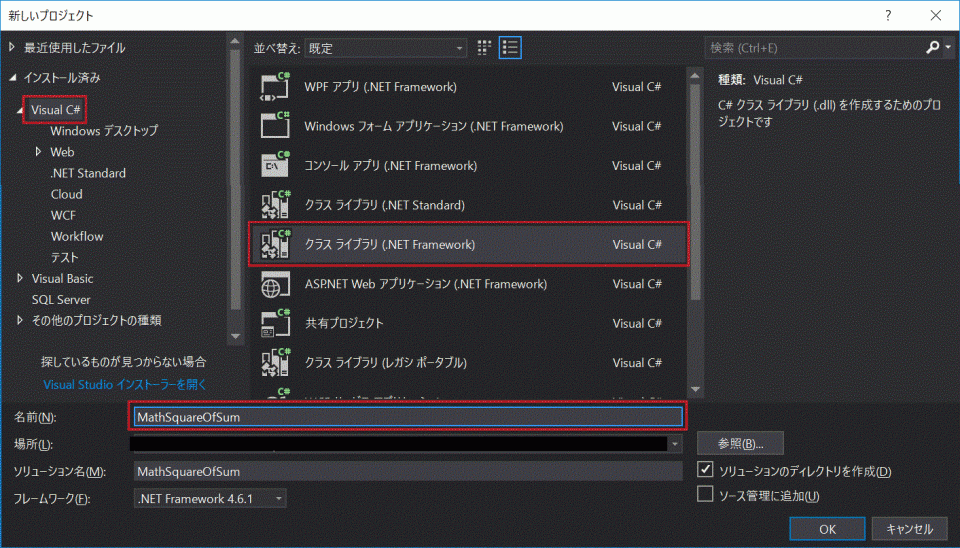960x548 pixels.
Task: Select the クラス ライブラリ (レガシ ポータブル) icon
Action: coord(275,362)
